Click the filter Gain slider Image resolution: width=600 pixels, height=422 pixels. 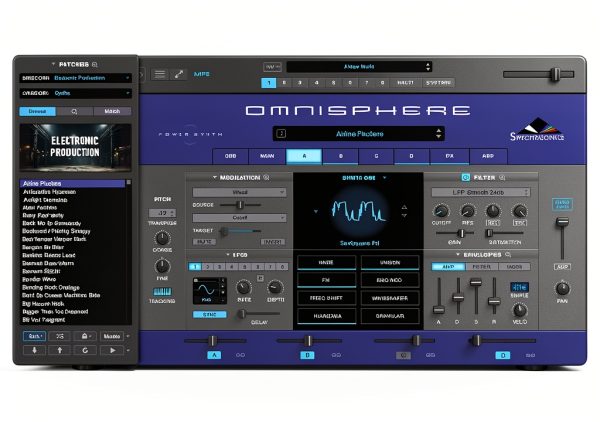(455, 233)
